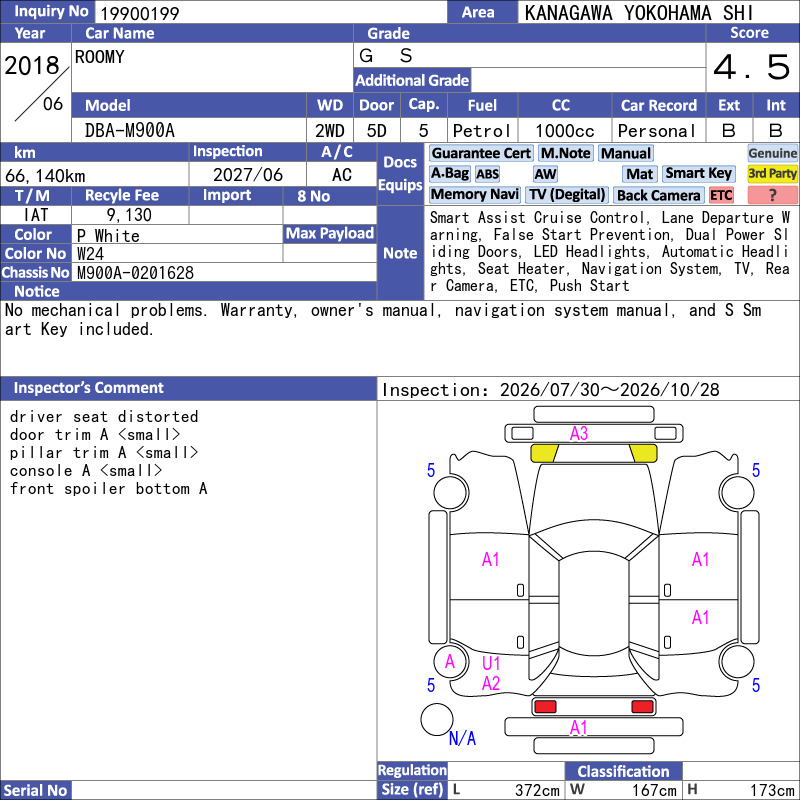Click the Inquiry No value 19900199

(x=140, y=13)
